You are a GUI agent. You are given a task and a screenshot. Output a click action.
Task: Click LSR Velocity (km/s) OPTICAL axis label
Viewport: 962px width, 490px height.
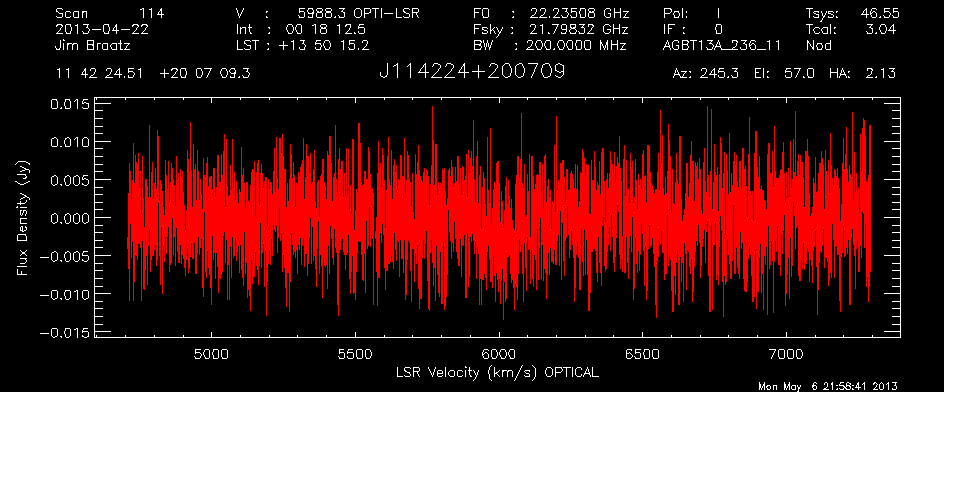[x=497, y=372]
